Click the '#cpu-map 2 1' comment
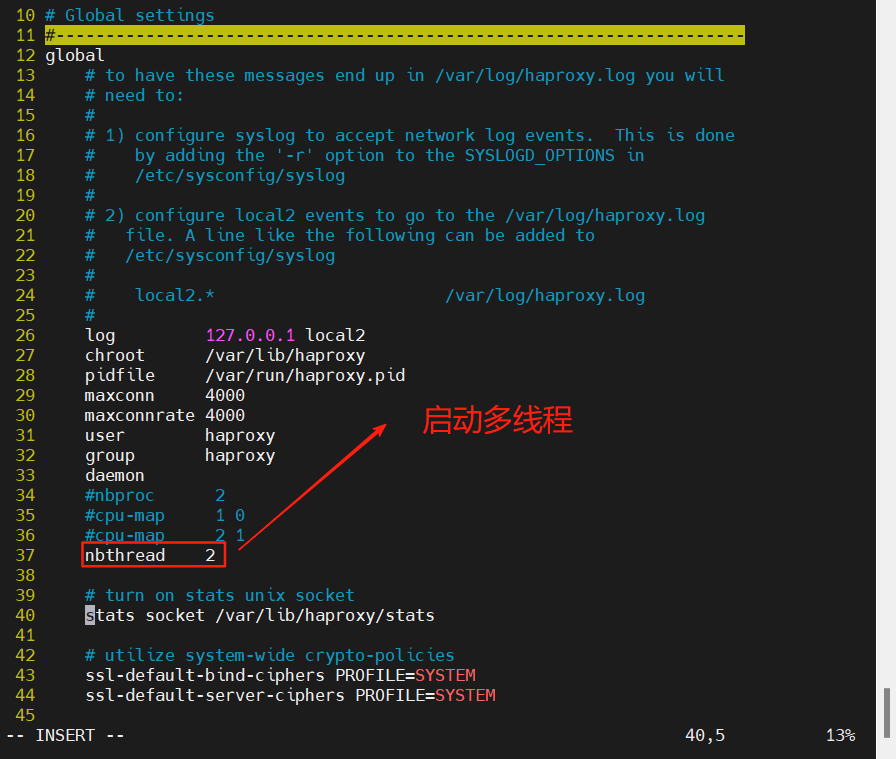 point(165,536)
